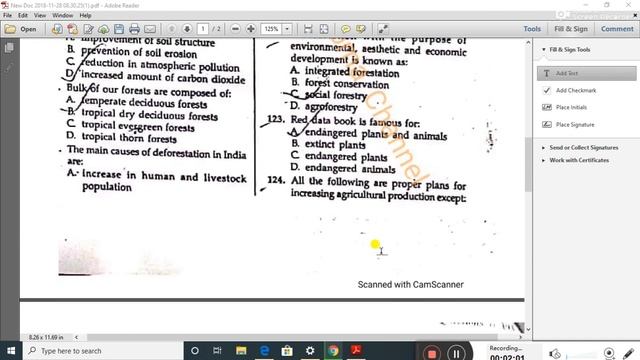Open the zoom level dropdown arrow
This screenshot has width=640, height=360.
tap(287, 29)
